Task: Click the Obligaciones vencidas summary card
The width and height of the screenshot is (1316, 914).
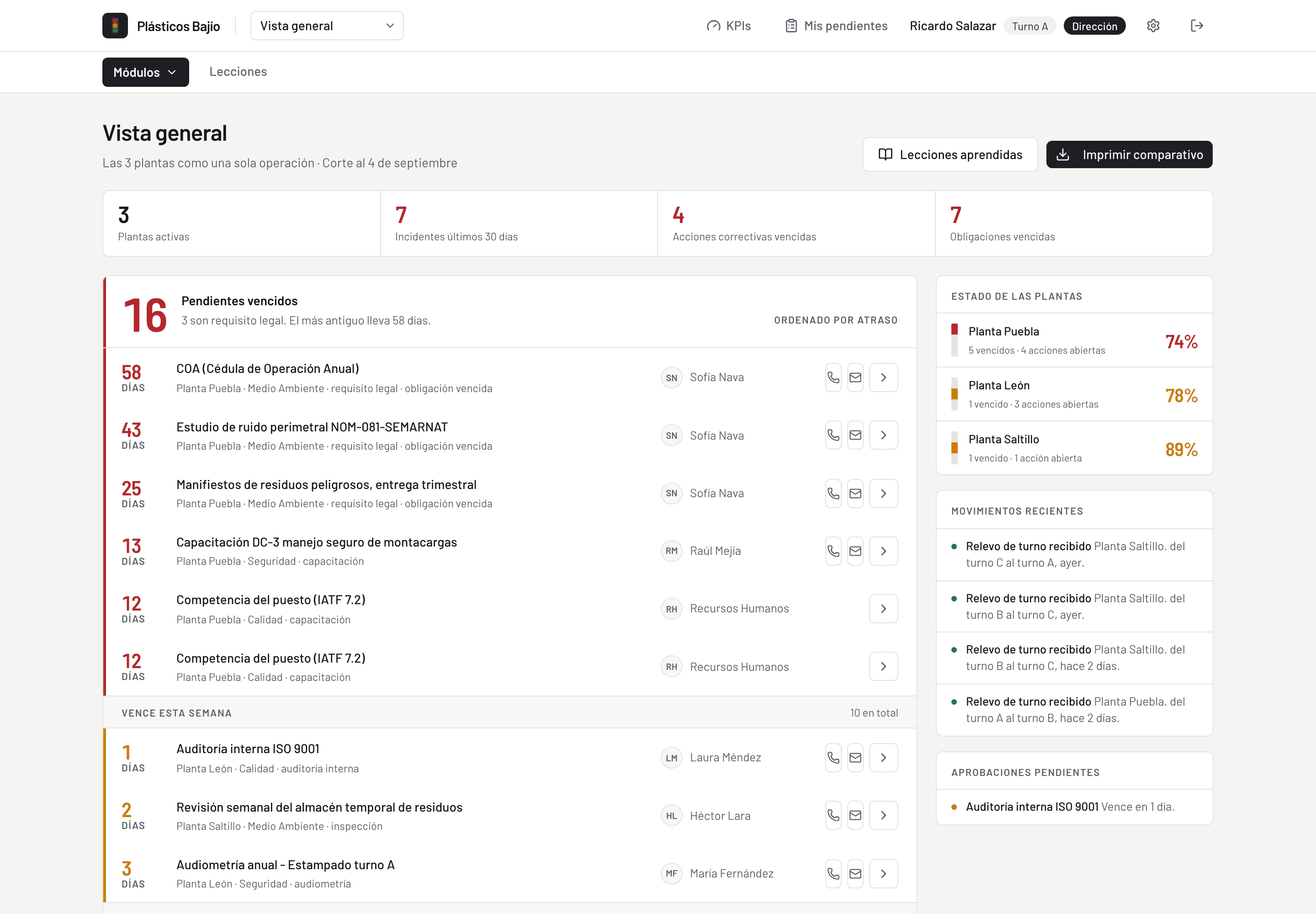Action: 1074,223
